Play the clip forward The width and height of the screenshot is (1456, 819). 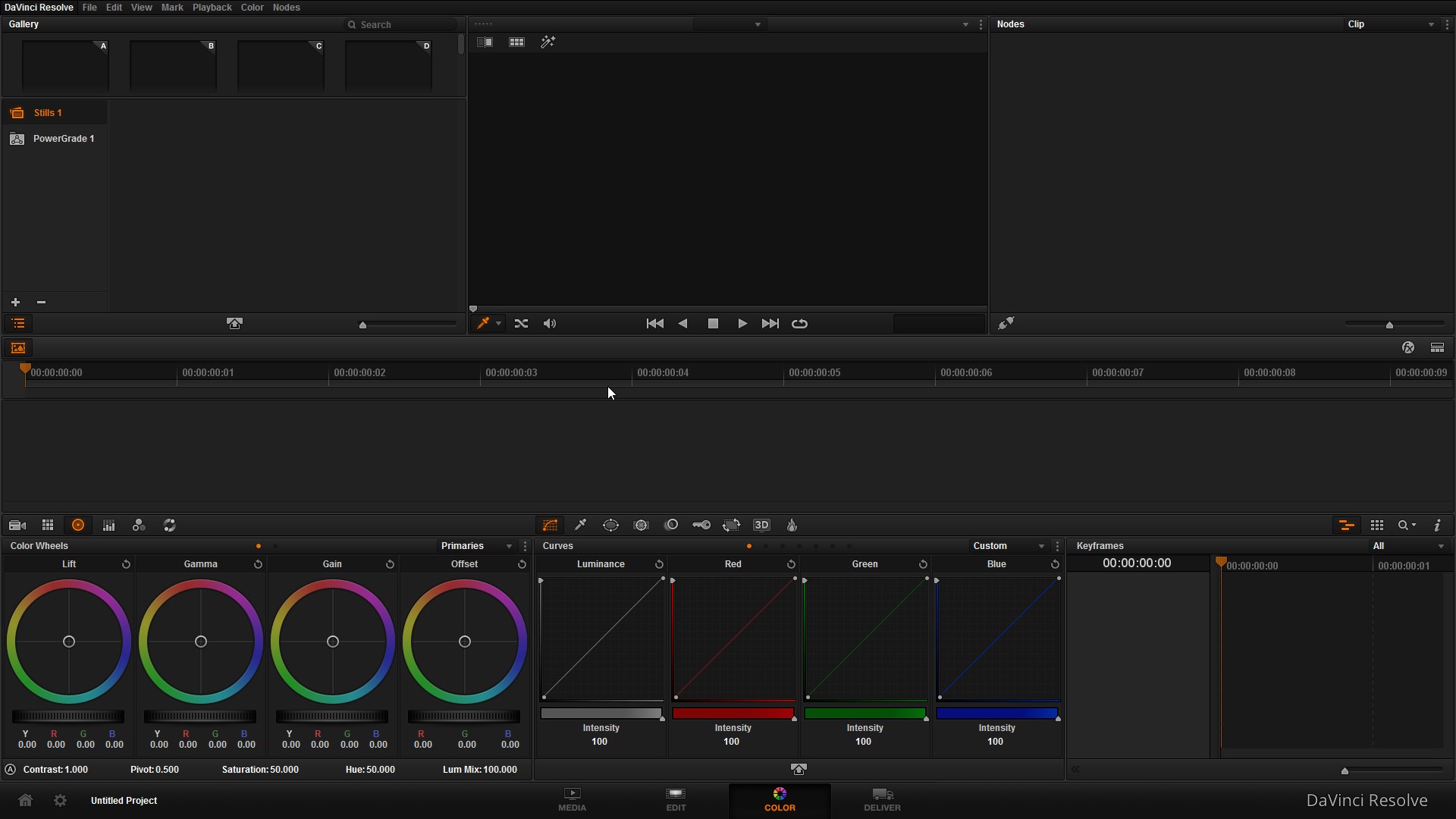coord(742,324)
